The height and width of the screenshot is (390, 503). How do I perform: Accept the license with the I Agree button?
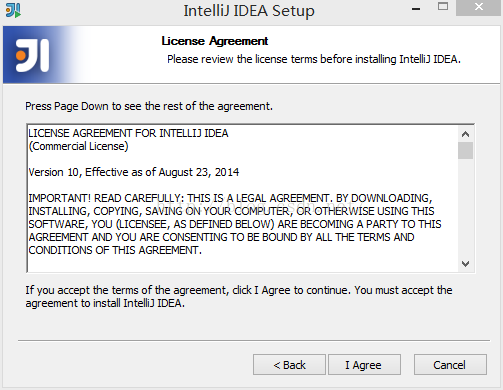coord(364,365)
